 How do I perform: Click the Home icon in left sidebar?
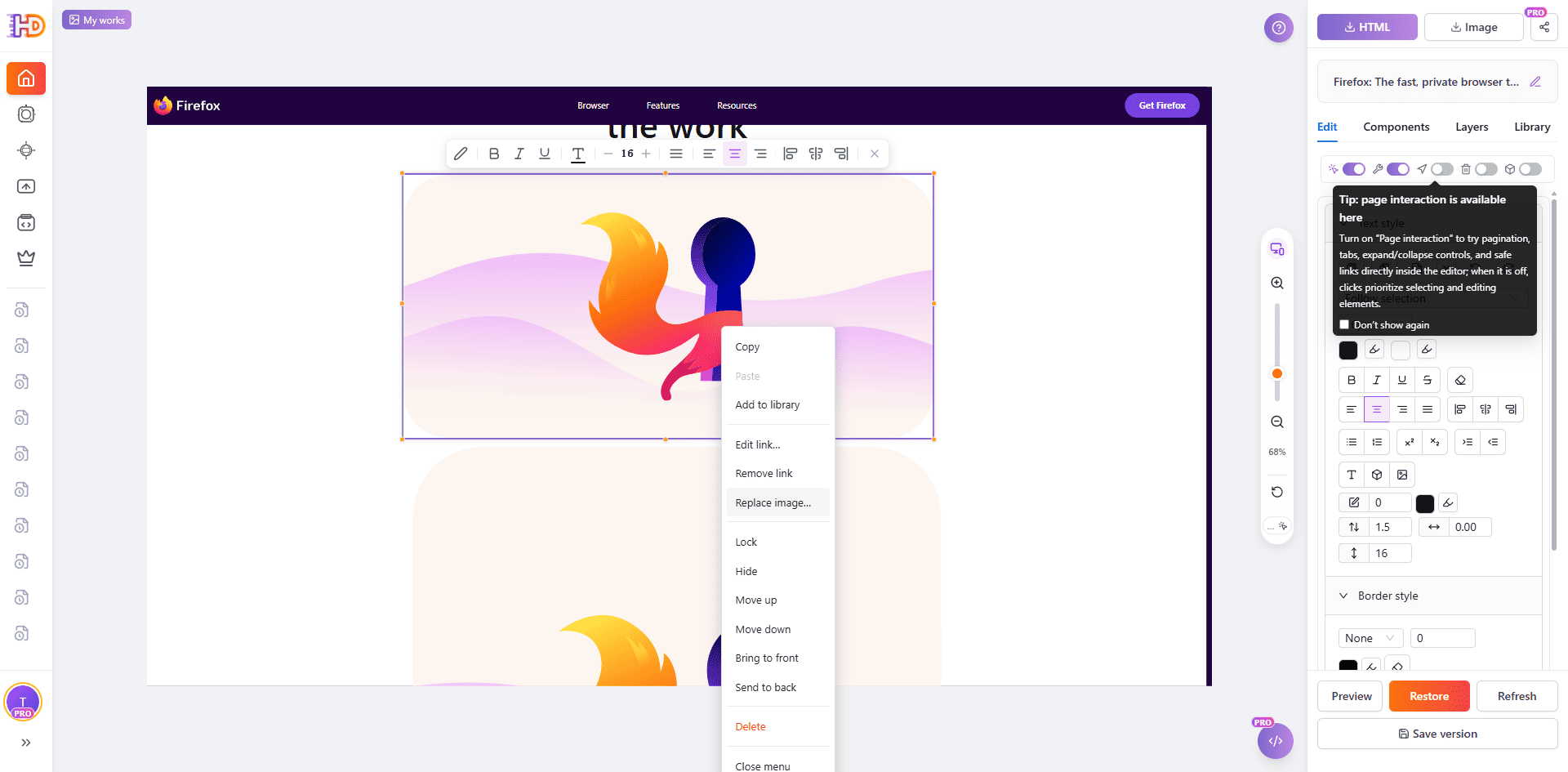click(26, 78)
